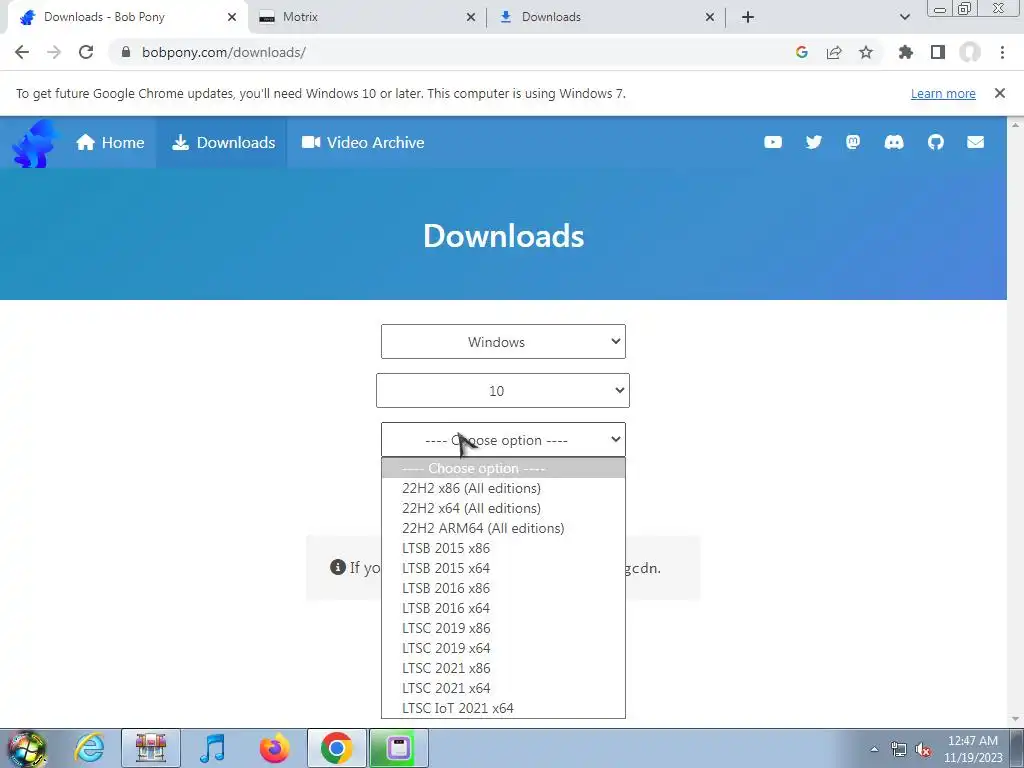This screenshot has width=1024, height=768.
Task: Expand the tab search chevron
Action: tap(904, 17)
